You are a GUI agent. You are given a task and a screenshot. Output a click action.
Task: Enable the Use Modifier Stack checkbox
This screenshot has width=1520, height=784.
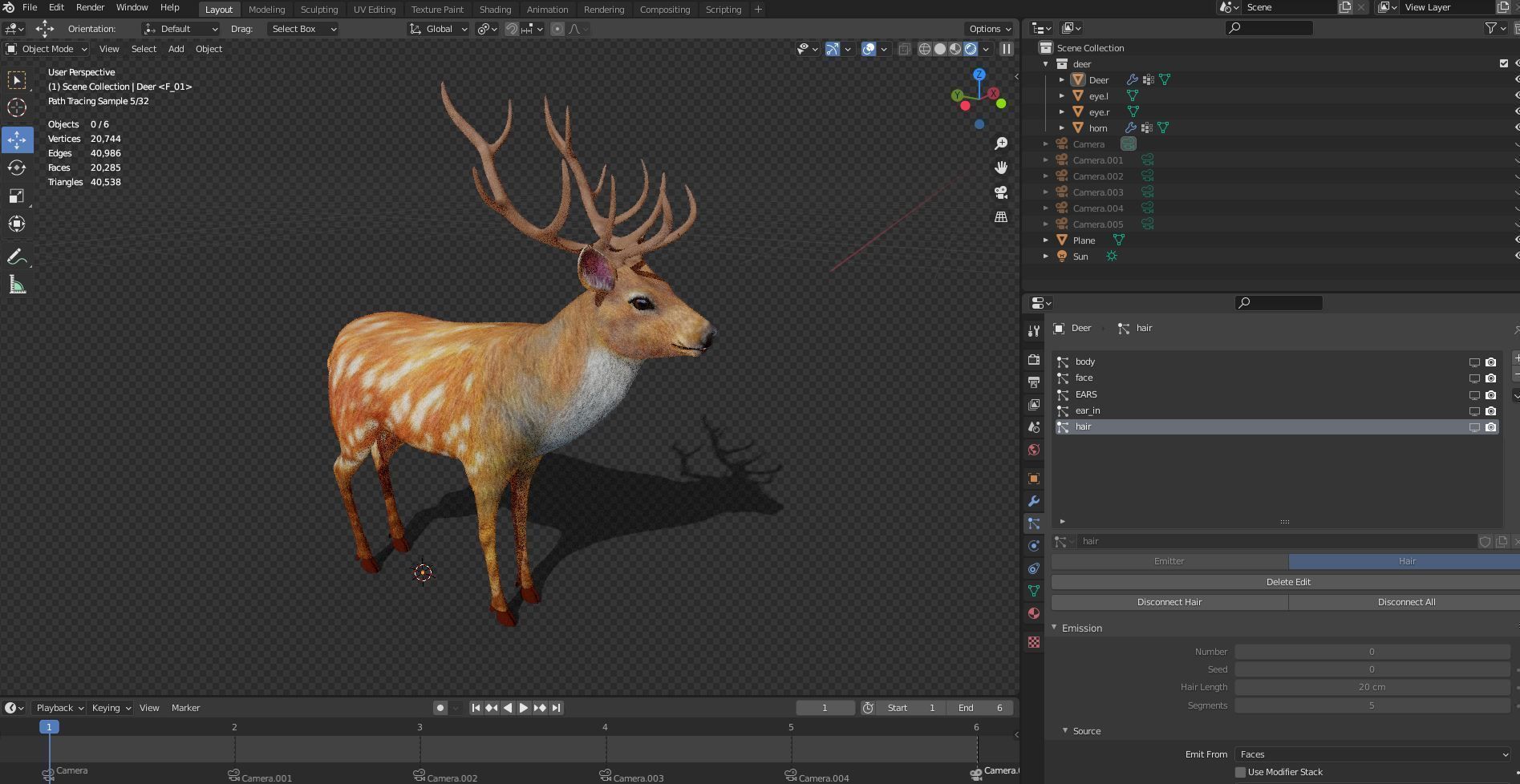tap(1240, 772)
